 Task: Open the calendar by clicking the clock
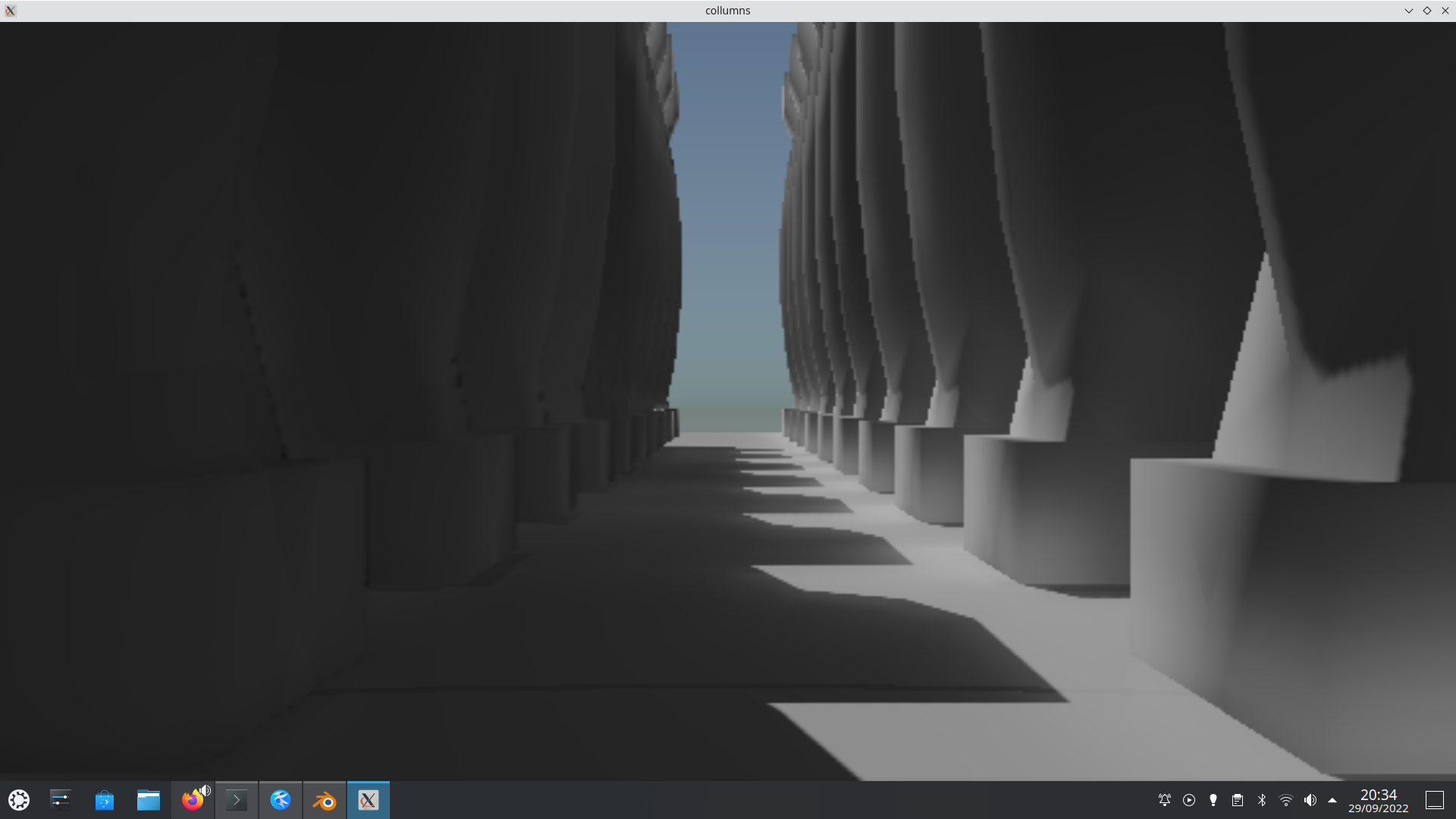click(x=1379, y=800)
